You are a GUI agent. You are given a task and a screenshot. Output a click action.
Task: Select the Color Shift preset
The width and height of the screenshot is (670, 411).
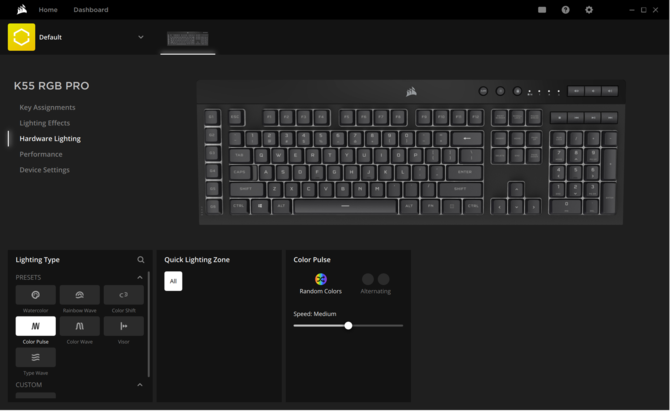click(123, 295)
